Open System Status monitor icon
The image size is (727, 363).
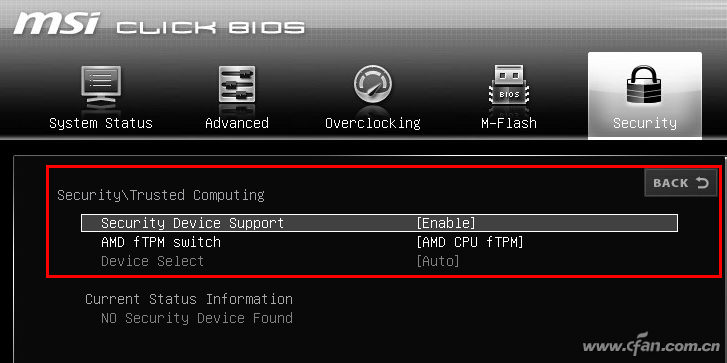point(101,87)
